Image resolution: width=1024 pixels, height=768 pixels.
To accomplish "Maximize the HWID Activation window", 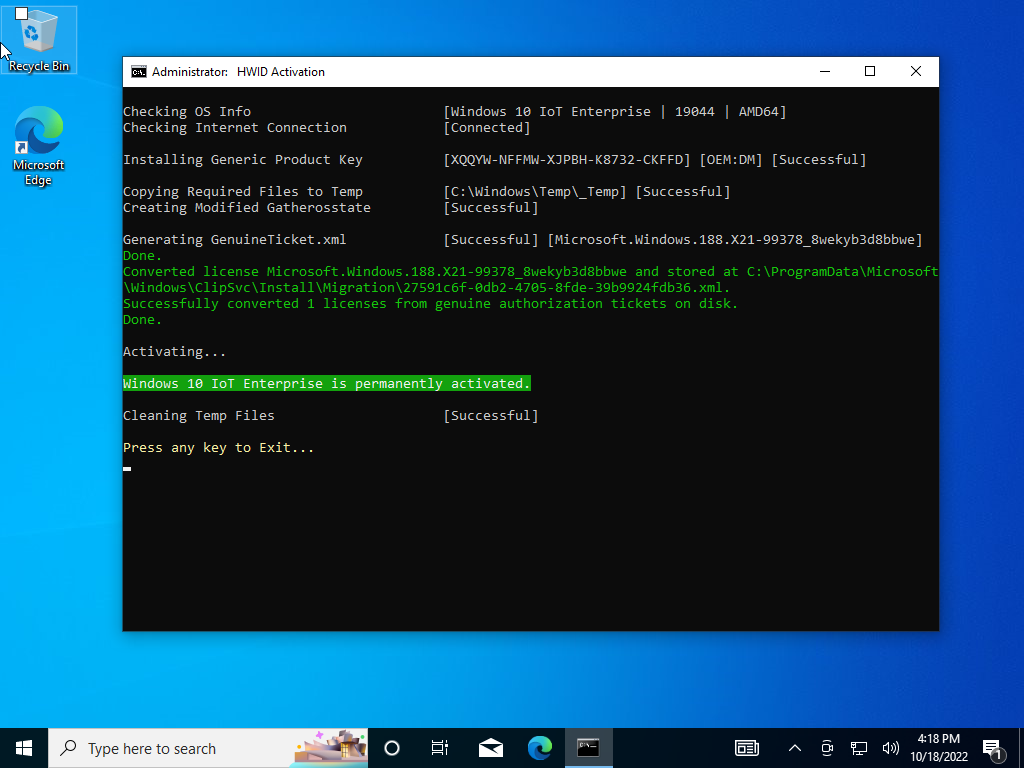I will tap(870, 72).
